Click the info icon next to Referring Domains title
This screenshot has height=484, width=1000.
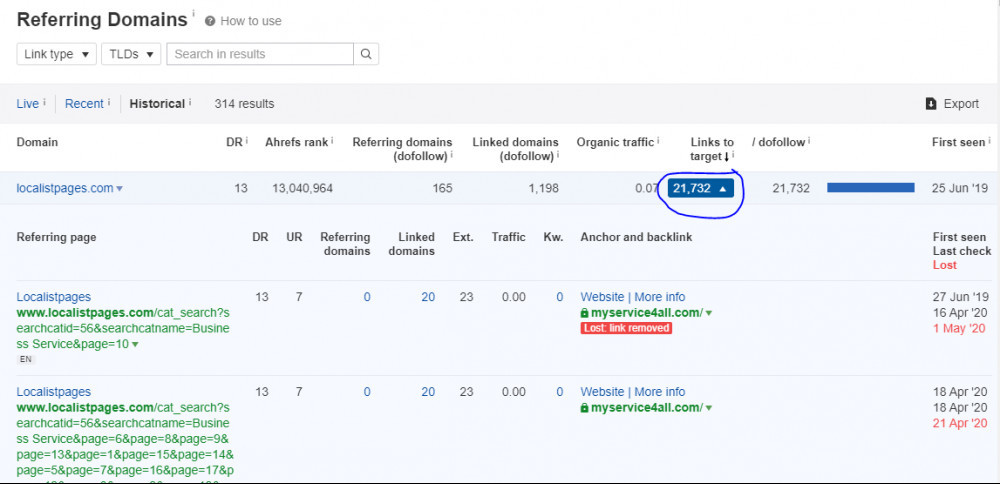coord(193,13)
